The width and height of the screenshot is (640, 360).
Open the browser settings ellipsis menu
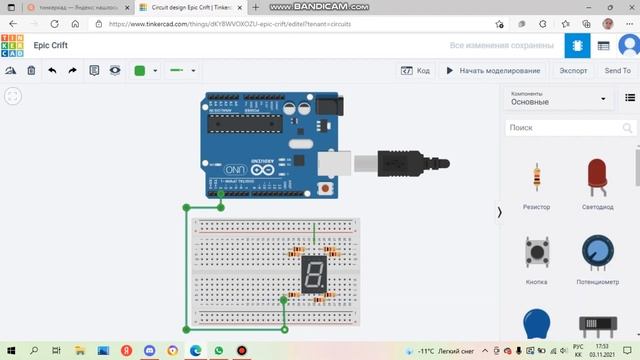(x=629, y=24)
